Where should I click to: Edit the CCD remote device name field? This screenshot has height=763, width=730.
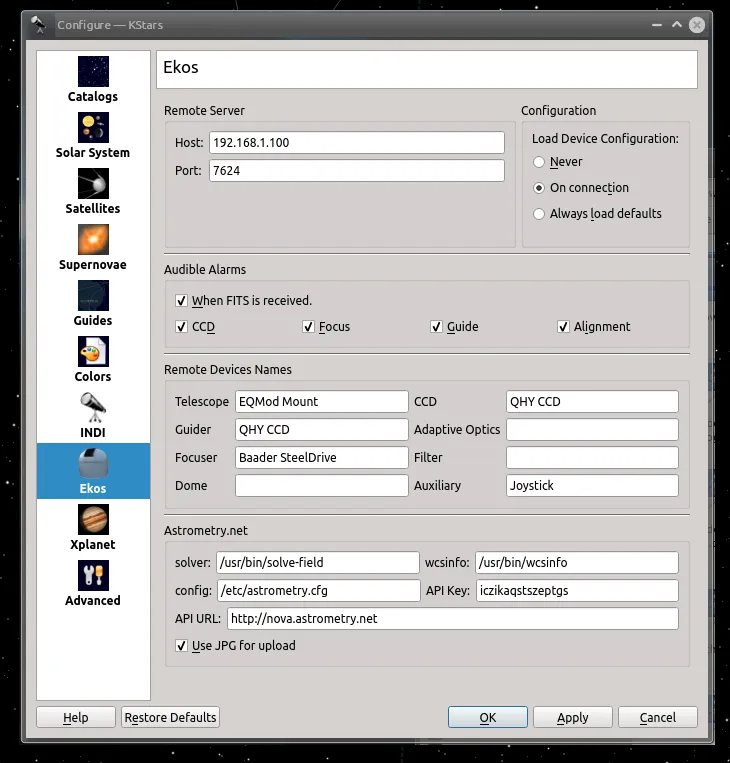point(592,401)
